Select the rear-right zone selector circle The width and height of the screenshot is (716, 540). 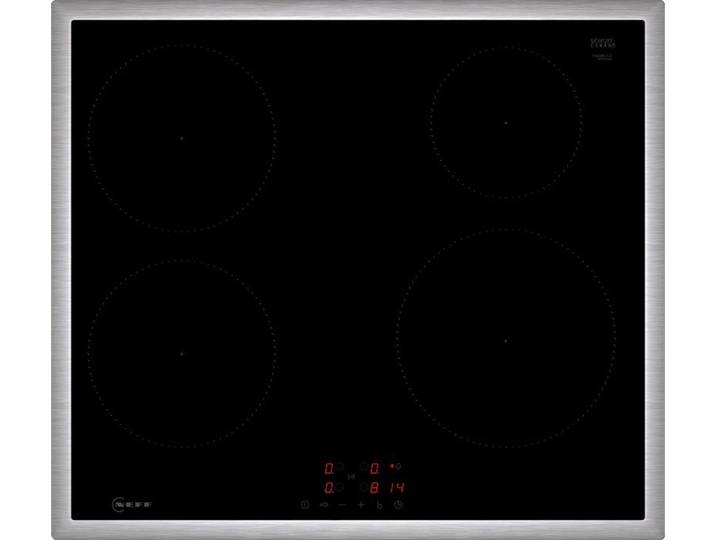(364, 467)
